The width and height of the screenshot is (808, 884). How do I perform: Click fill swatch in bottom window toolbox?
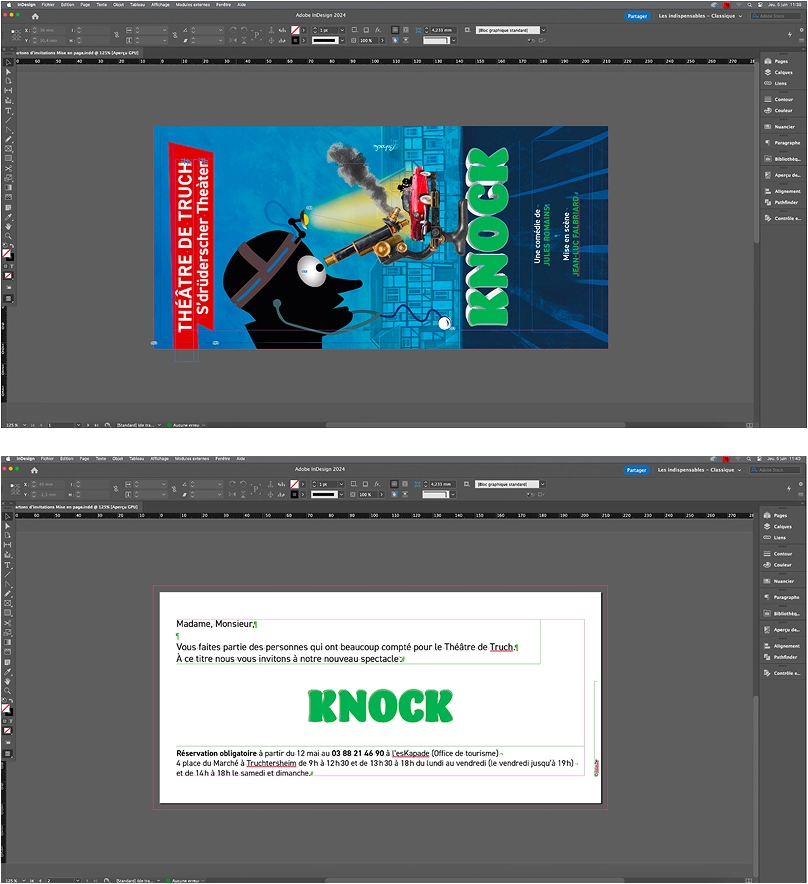pos(6,708)
